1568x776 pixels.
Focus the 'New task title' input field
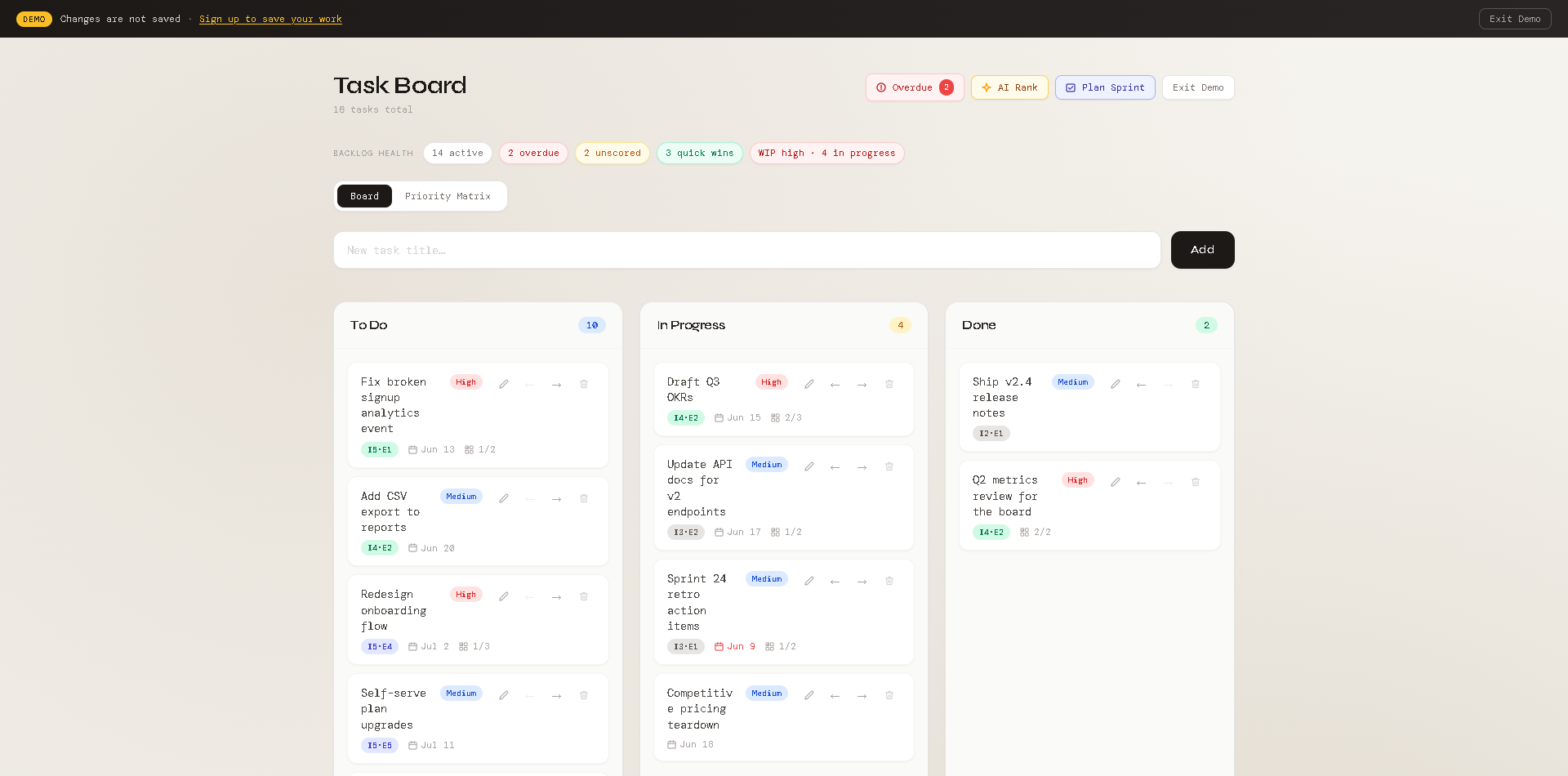point(747,250)
